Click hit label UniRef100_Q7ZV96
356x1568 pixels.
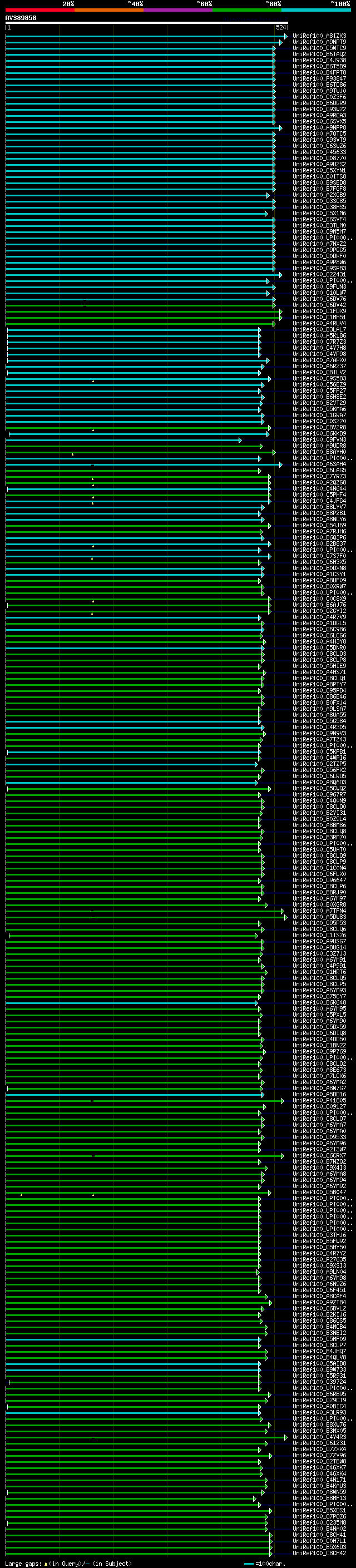pos(319,1456)
